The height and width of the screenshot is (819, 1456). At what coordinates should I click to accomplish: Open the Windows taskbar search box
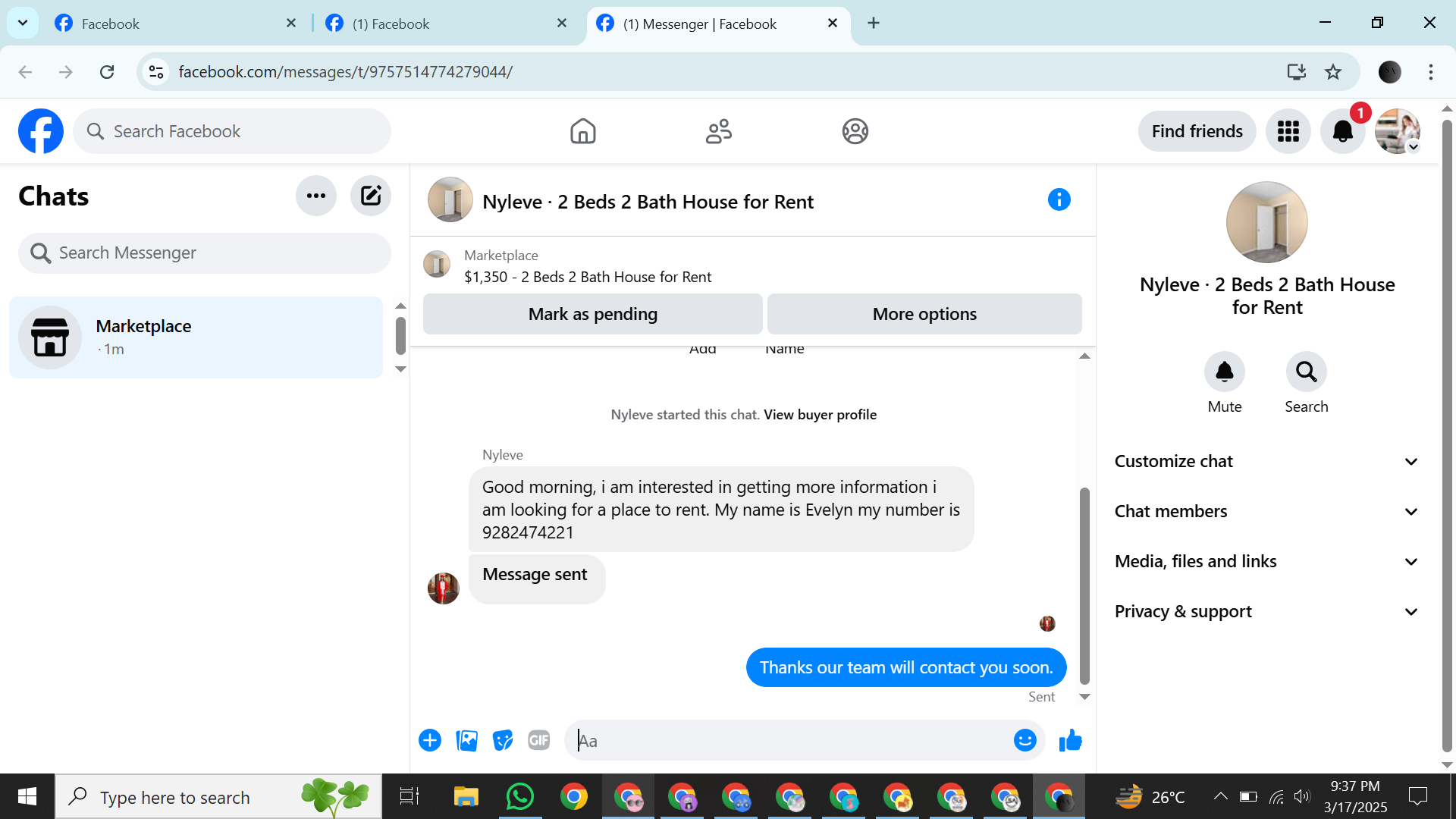tap(218, 796)
